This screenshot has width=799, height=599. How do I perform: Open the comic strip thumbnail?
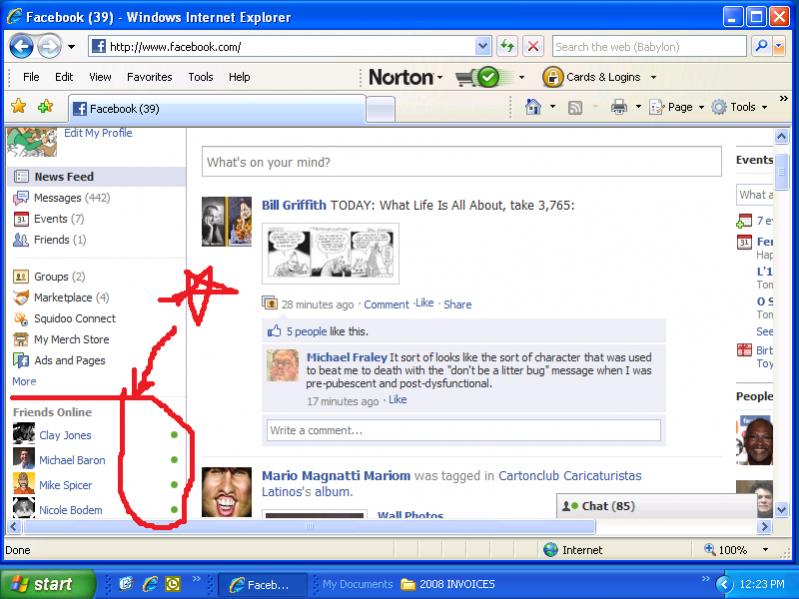(331, 253)
